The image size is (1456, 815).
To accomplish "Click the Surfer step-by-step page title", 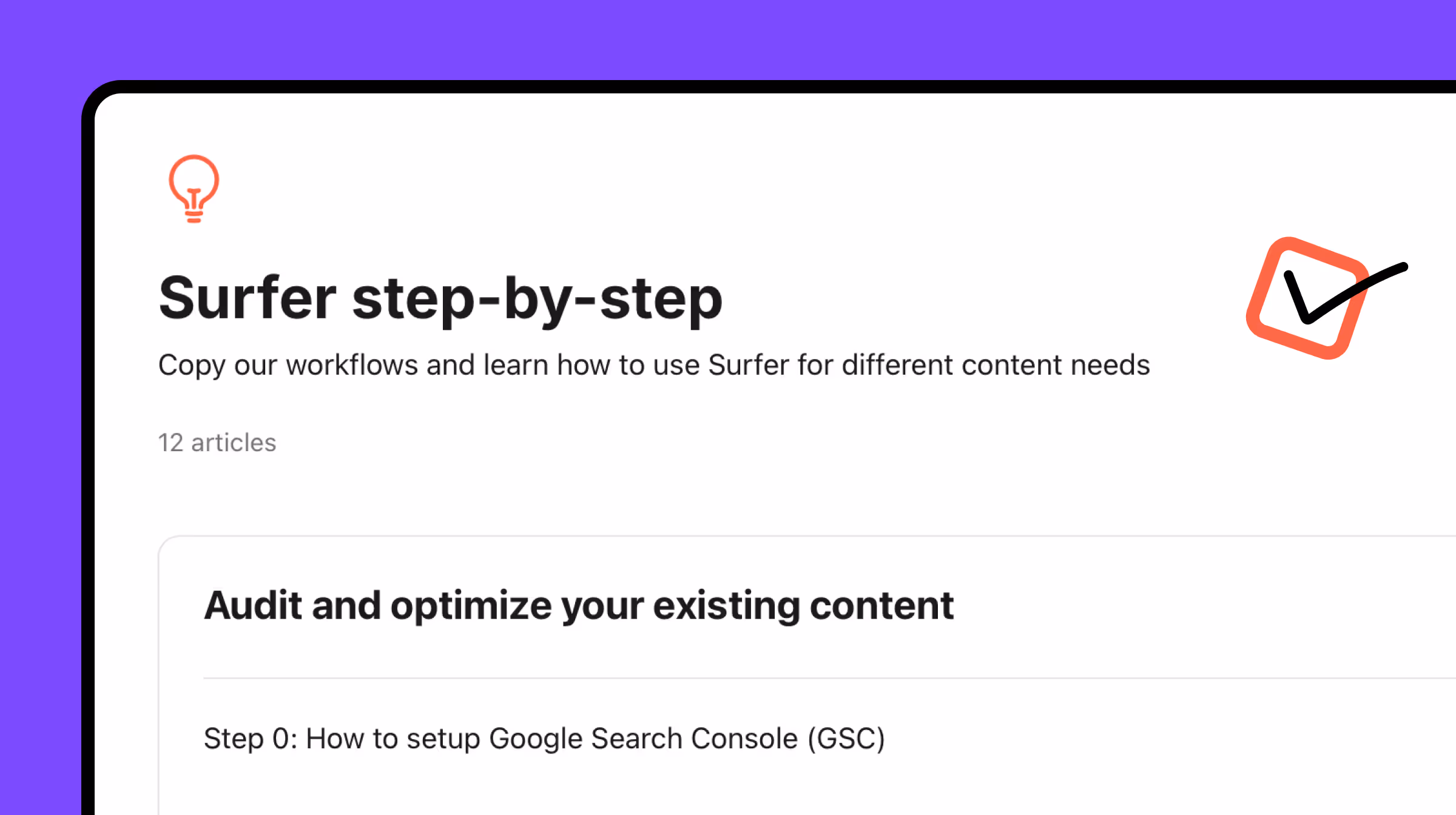I will pyautogui.click(x=440, y=298).
